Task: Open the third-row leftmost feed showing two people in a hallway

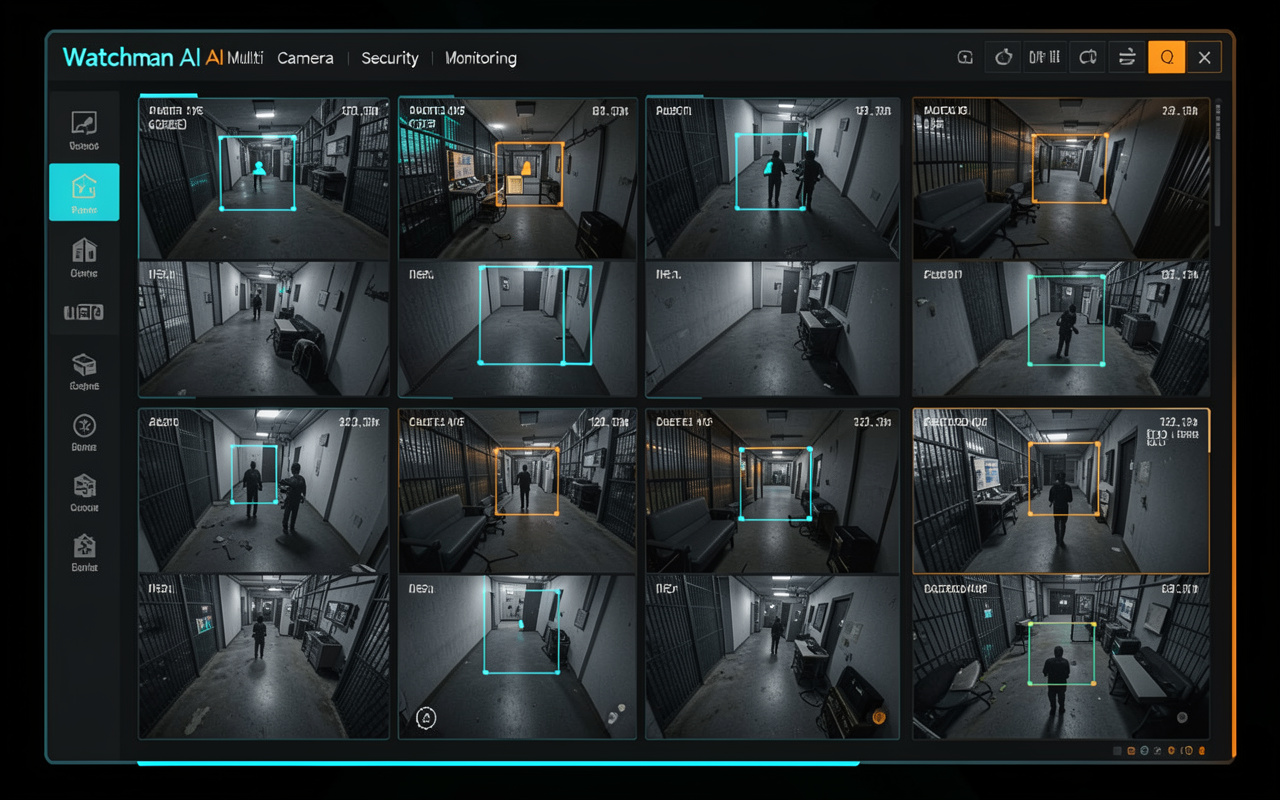Action: tap(264, 490)
